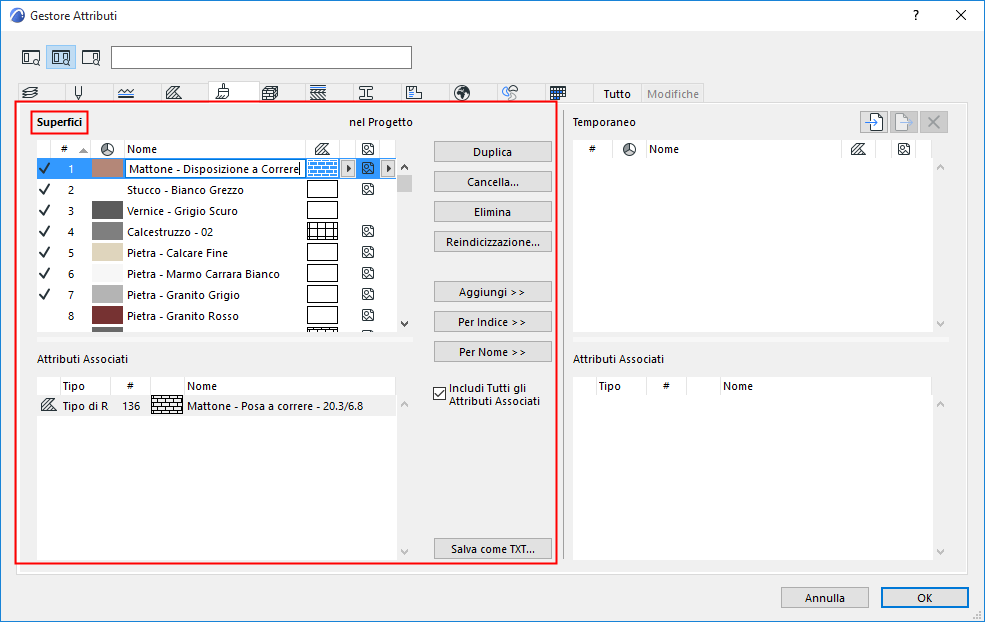Viewport: 985px width, 622px height.
Task: Sort project list by surface color column icon
Action: click(107, 149)
